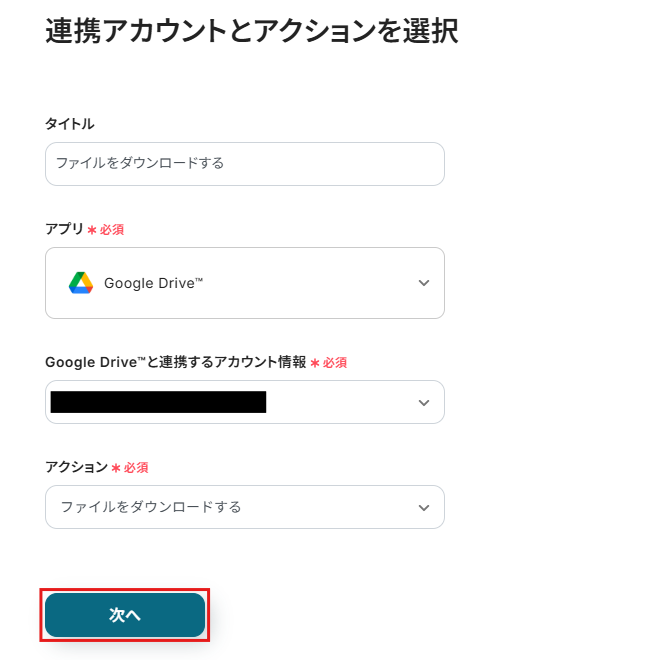Click the 必須 text beside アプリ
661x660 pixels.
[112, 230]
